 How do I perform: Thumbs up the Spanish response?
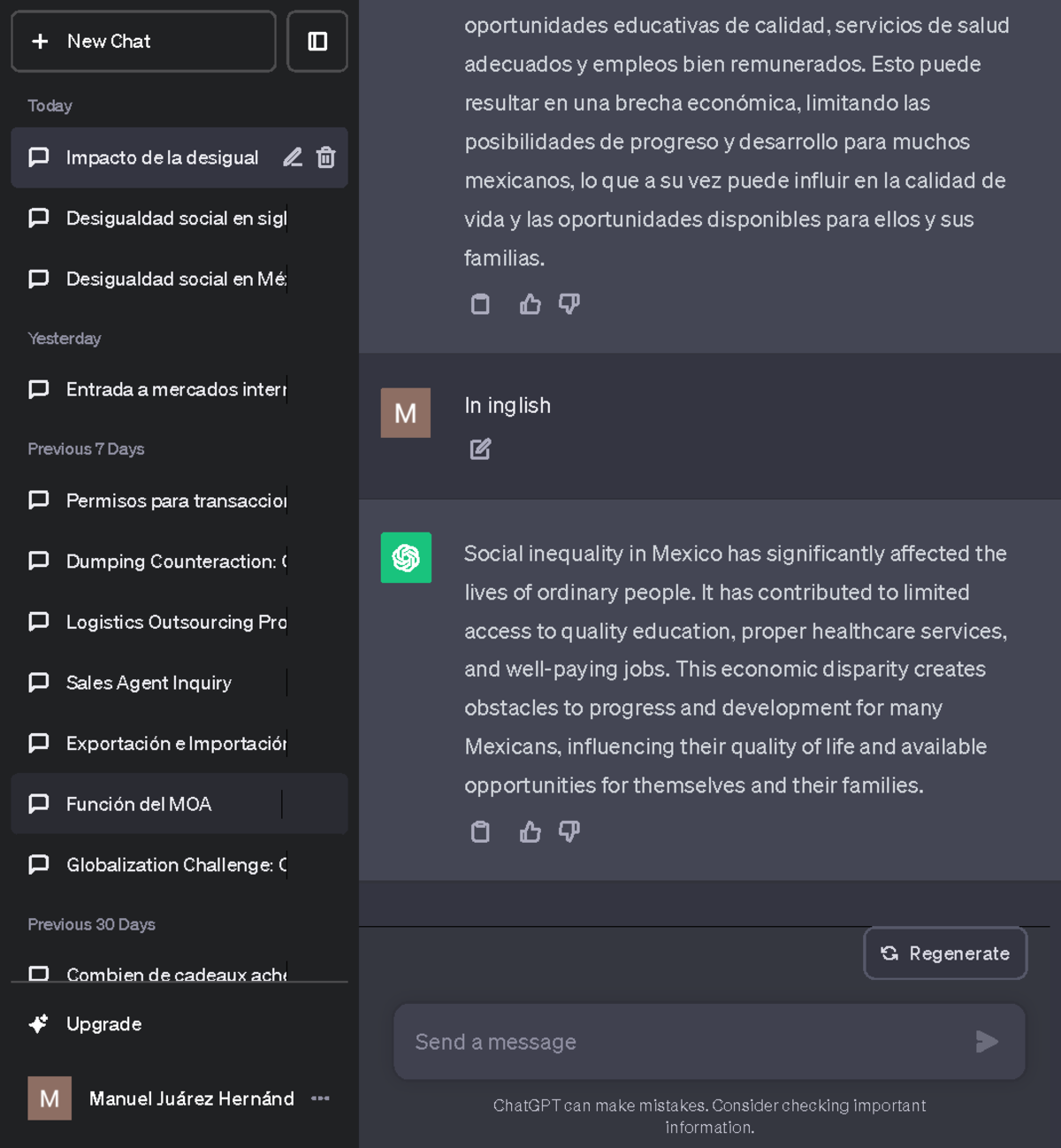coord(530,303)
